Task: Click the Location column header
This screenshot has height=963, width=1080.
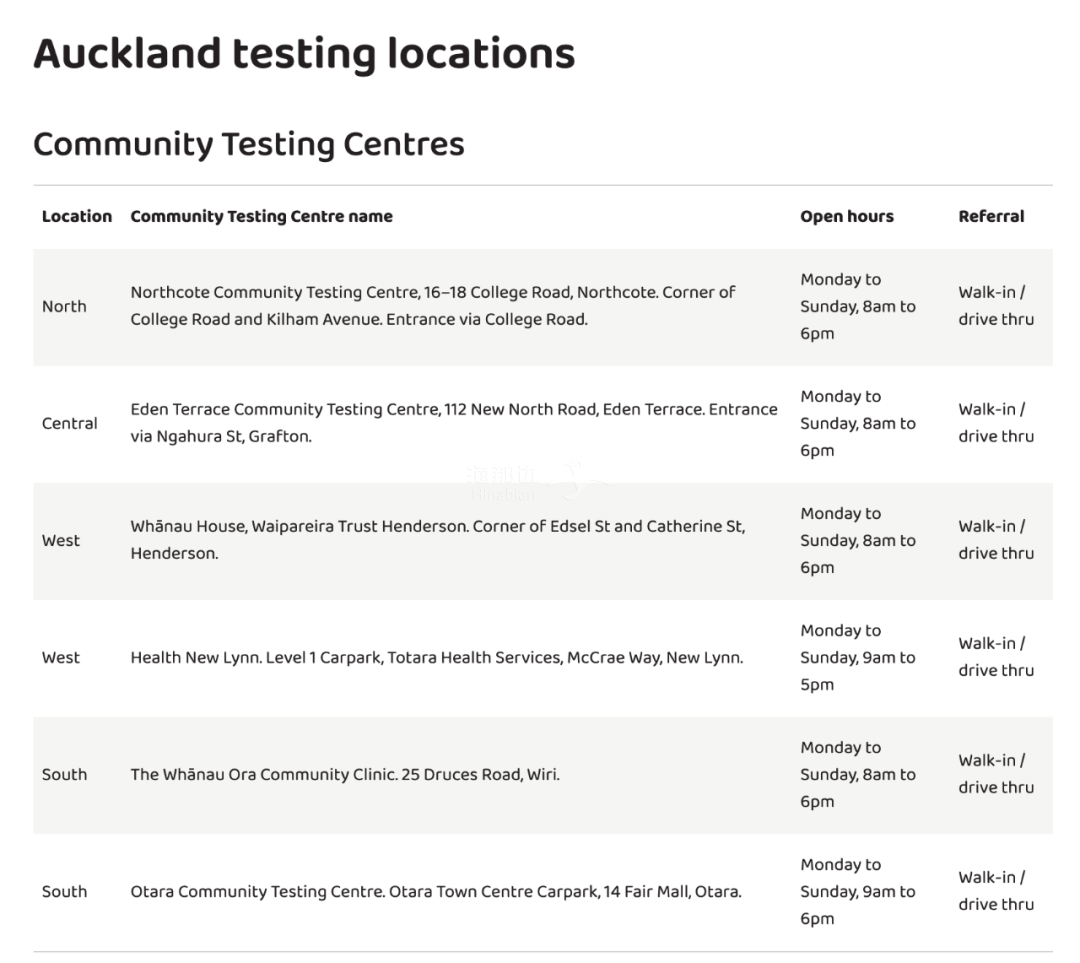Action: (76, 216)
